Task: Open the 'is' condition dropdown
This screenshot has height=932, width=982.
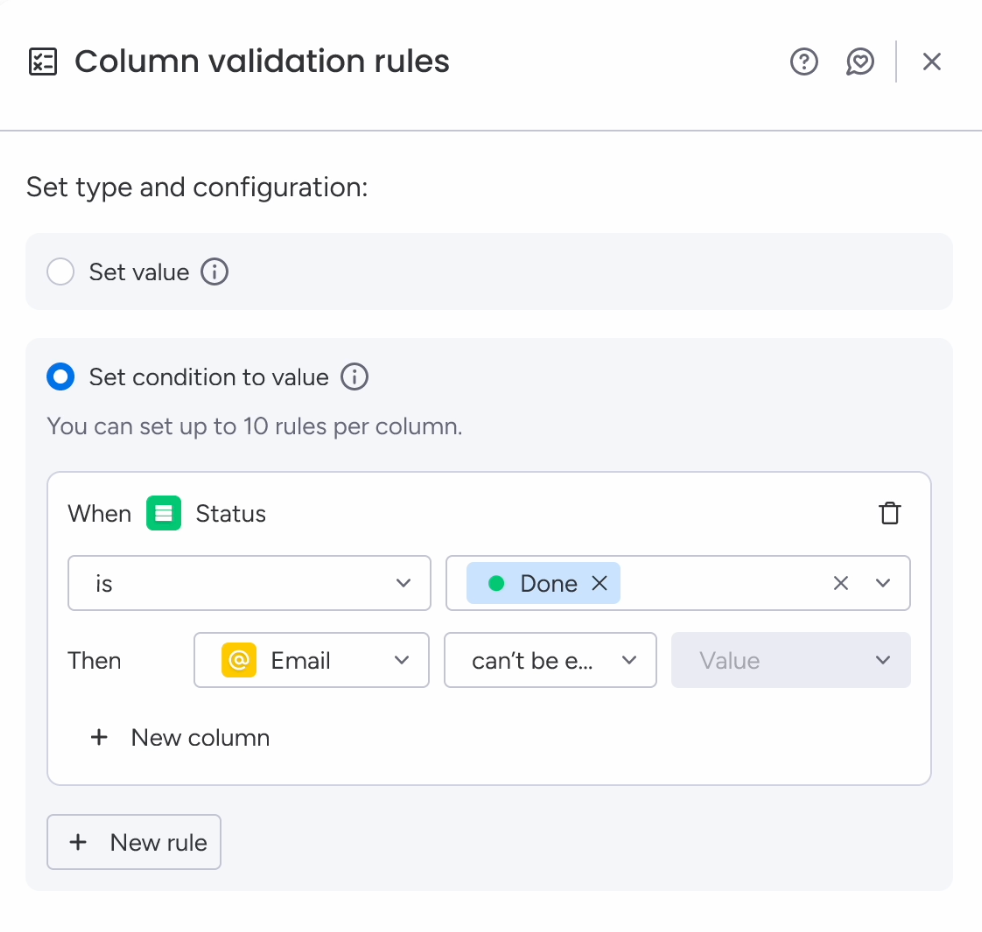Action: coord(249,583)
